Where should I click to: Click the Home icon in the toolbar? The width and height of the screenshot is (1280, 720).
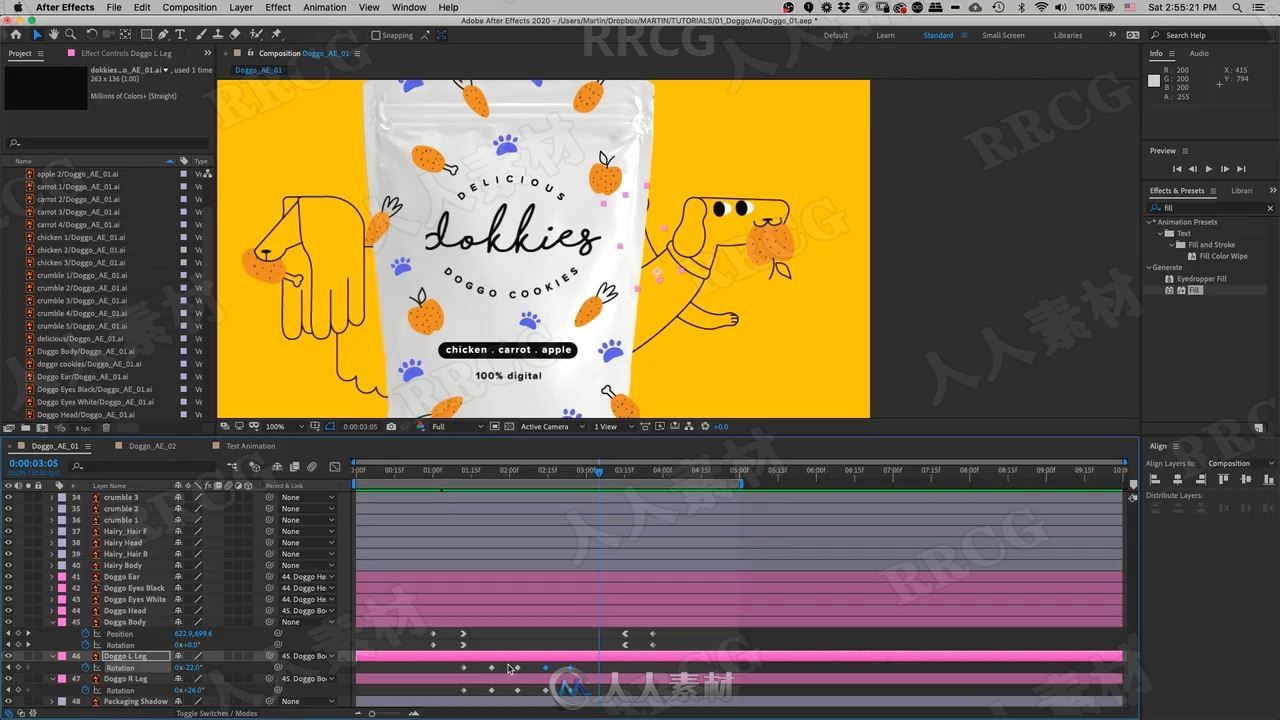(16, 34)
